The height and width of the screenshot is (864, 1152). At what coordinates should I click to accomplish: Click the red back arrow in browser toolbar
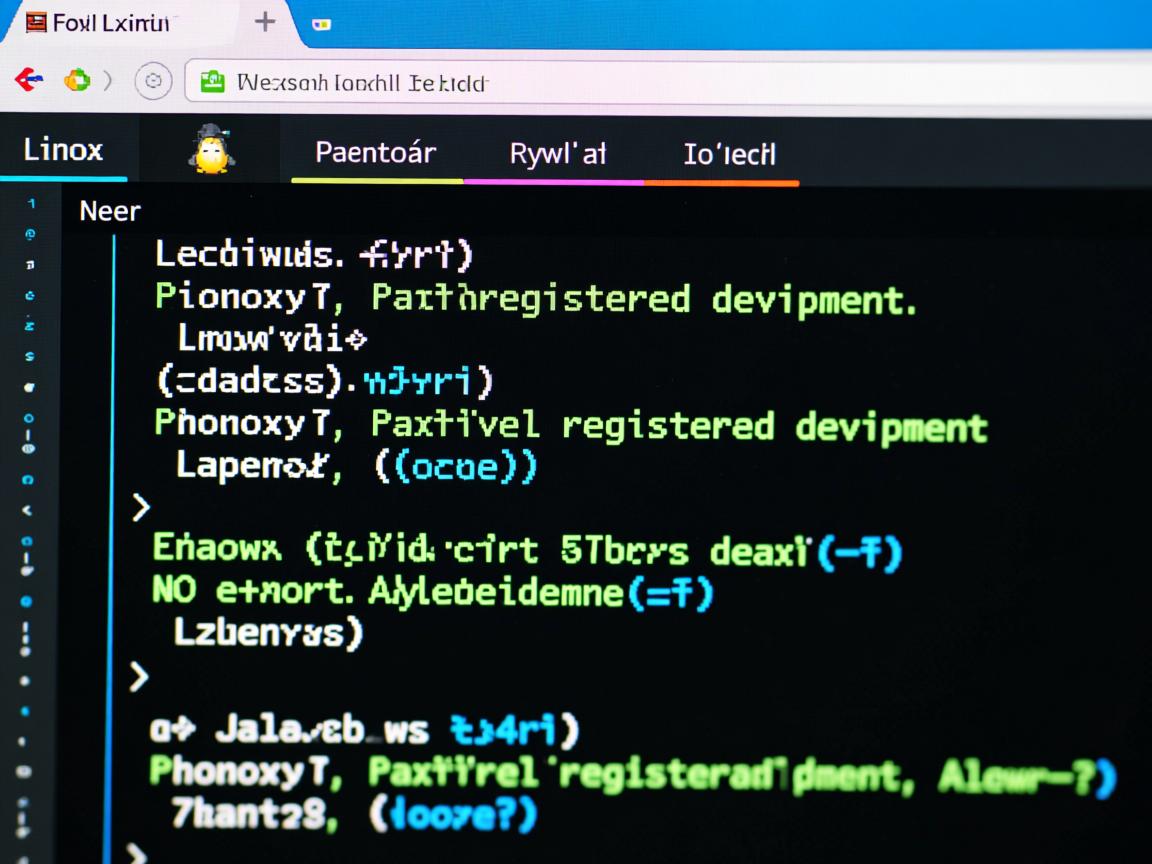click(29, 80)
